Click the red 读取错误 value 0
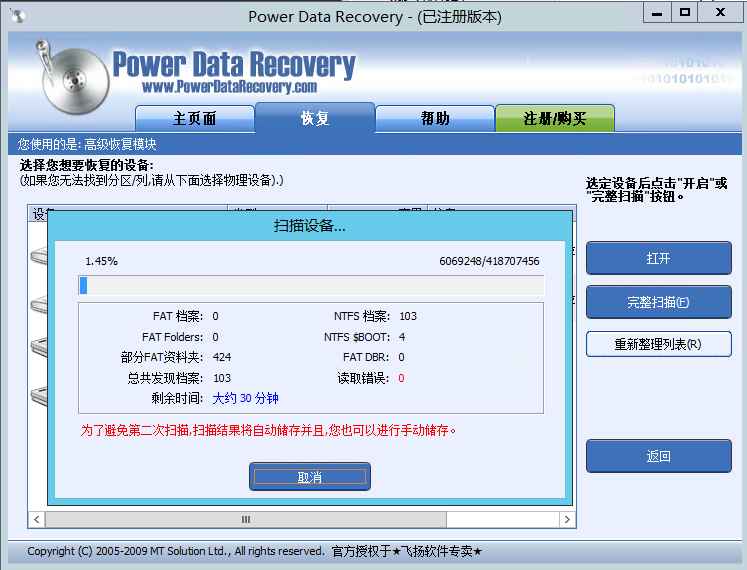Image resolution: width=747 pixels, height=570 pixels. point(401,378)
